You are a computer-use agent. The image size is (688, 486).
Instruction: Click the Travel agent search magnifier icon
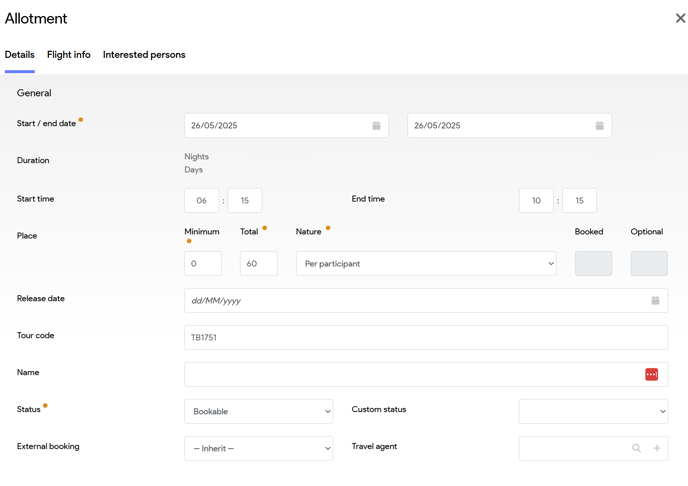click(636, 448)
